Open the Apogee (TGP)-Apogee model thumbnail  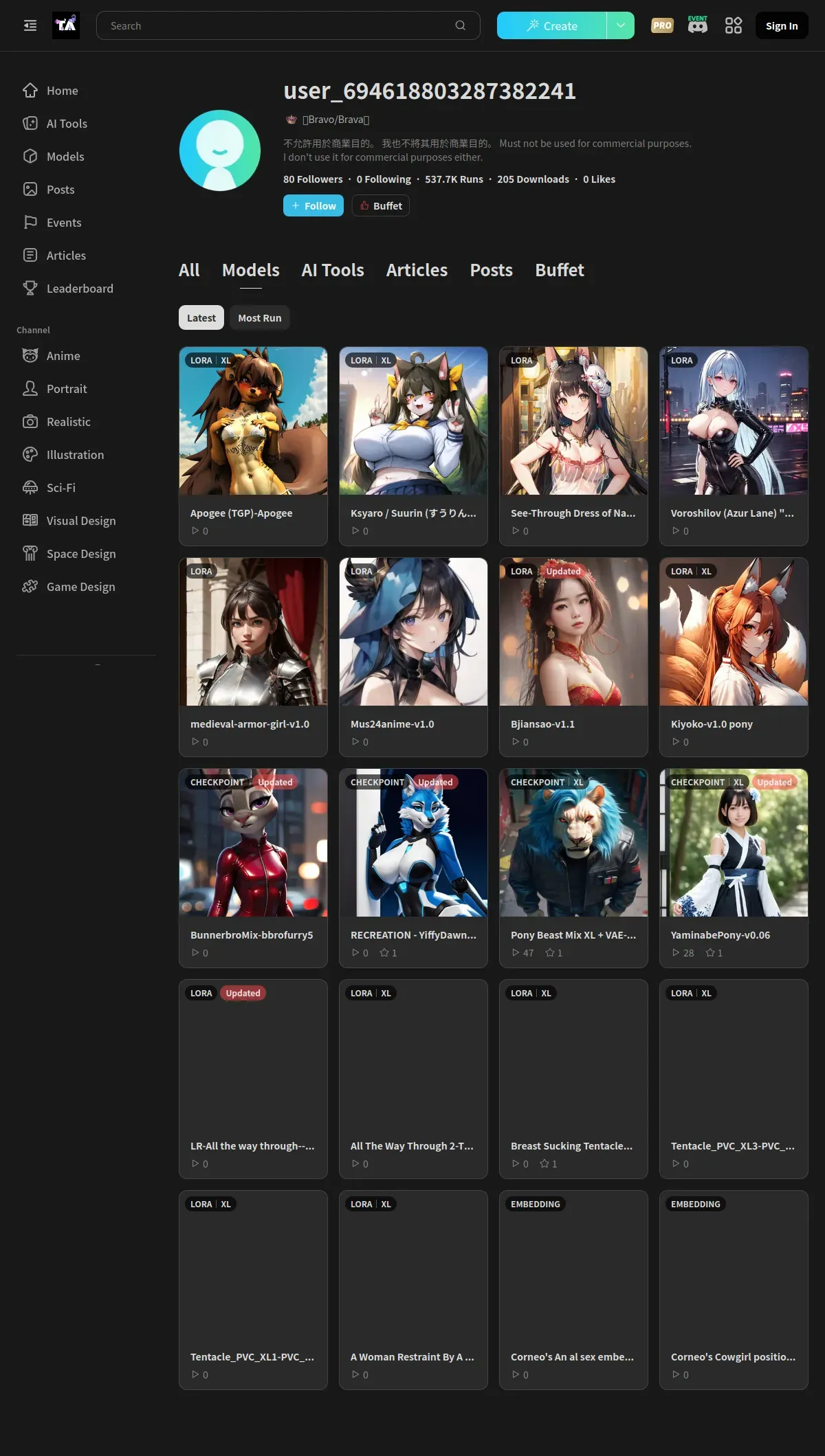click(x=253, y=421)
